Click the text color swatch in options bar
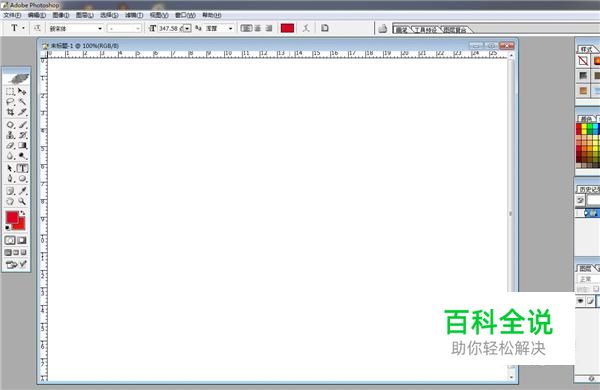 (x=287, y=28)
